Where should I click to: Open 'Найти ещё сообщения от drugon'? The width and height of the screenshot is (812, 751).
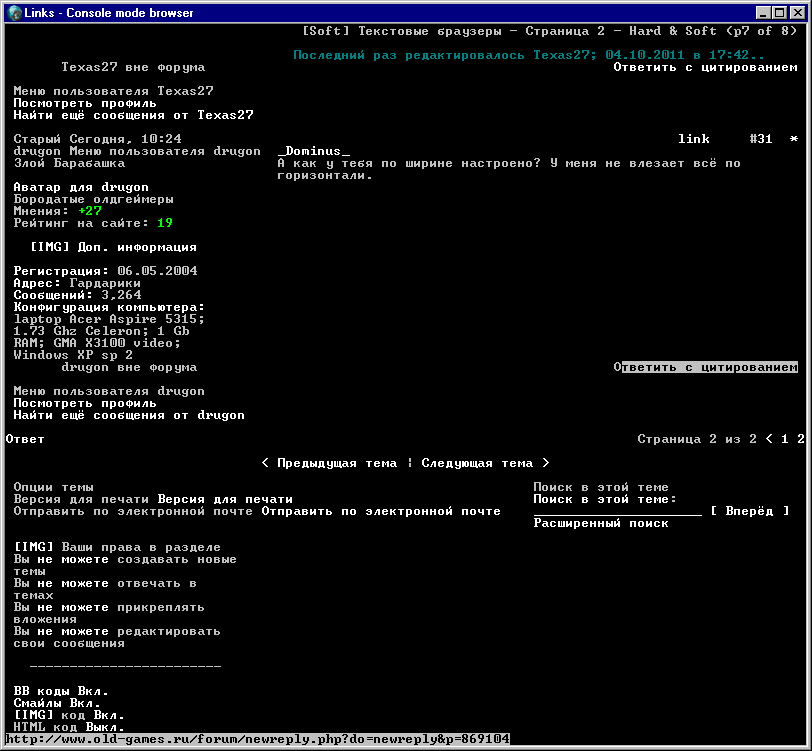tap(129, 415)
